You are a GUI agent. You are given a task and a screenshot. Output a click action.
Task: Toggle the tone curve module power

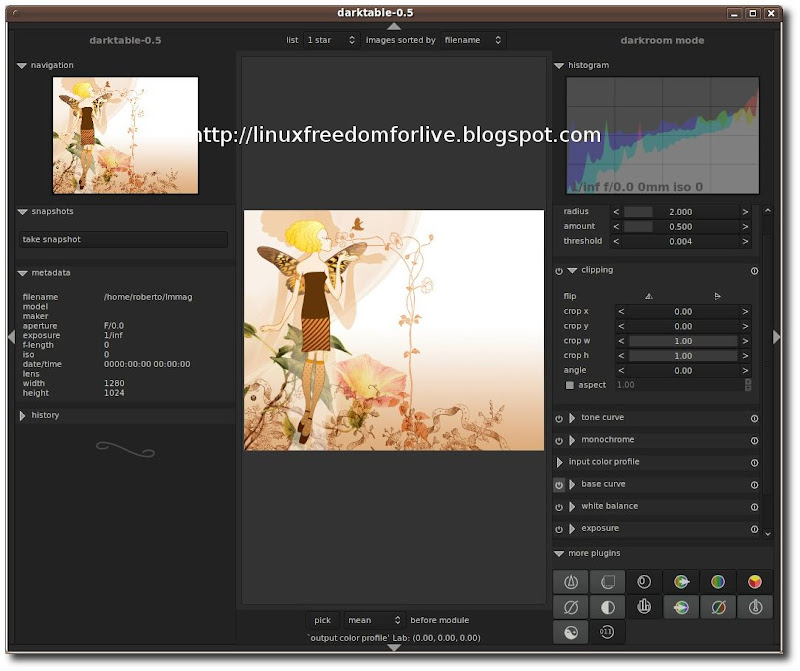559,418
